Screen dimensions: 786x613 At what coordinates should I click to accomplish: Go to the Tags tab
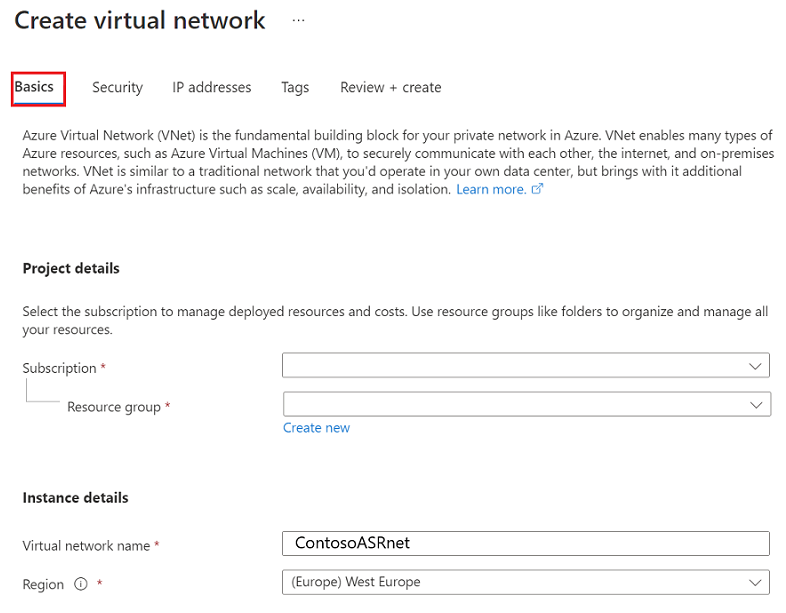click(x=295, y=88)
